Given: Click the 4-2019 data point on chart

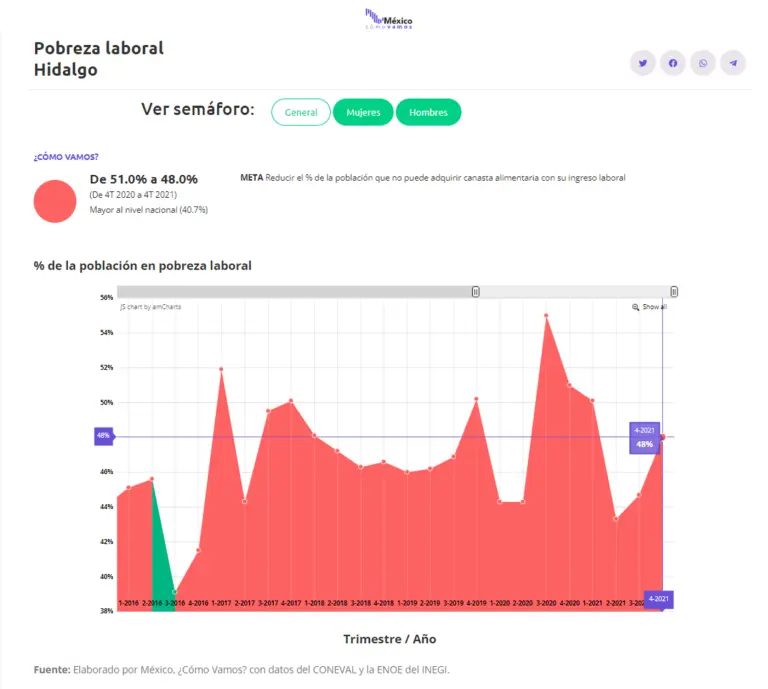Looking at the screenshot, I should tap(476, 399).
